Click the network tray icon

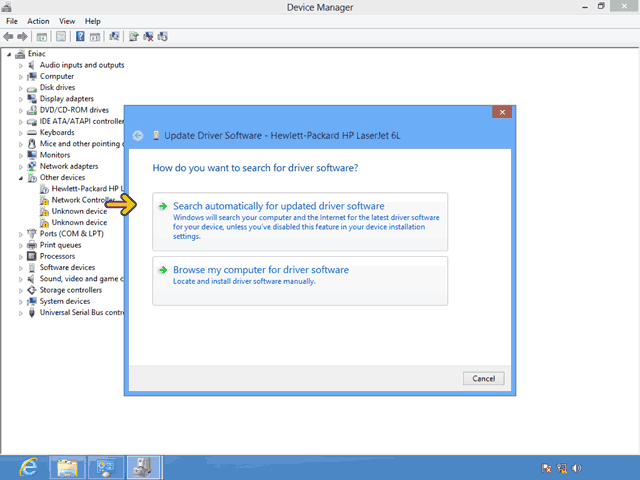point(562,468)
